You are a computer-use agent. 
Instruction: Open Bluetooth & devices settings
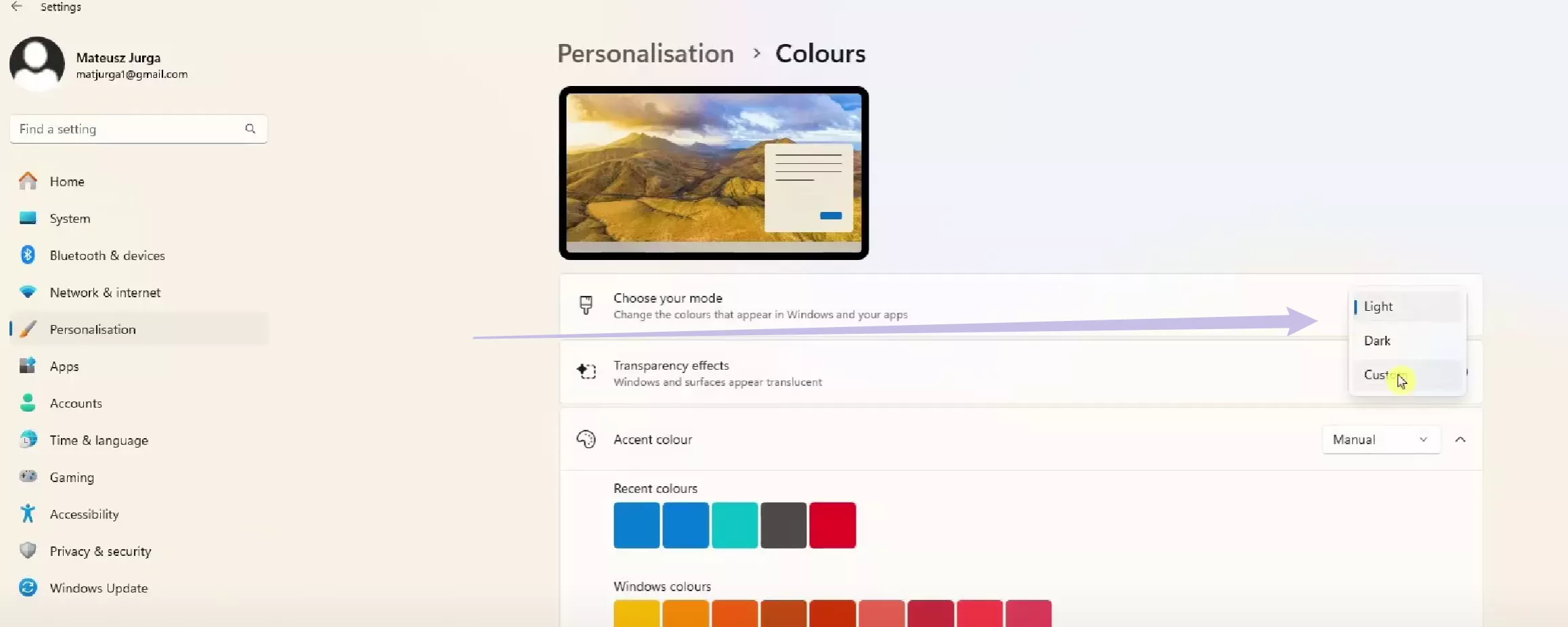pos(139,255)
